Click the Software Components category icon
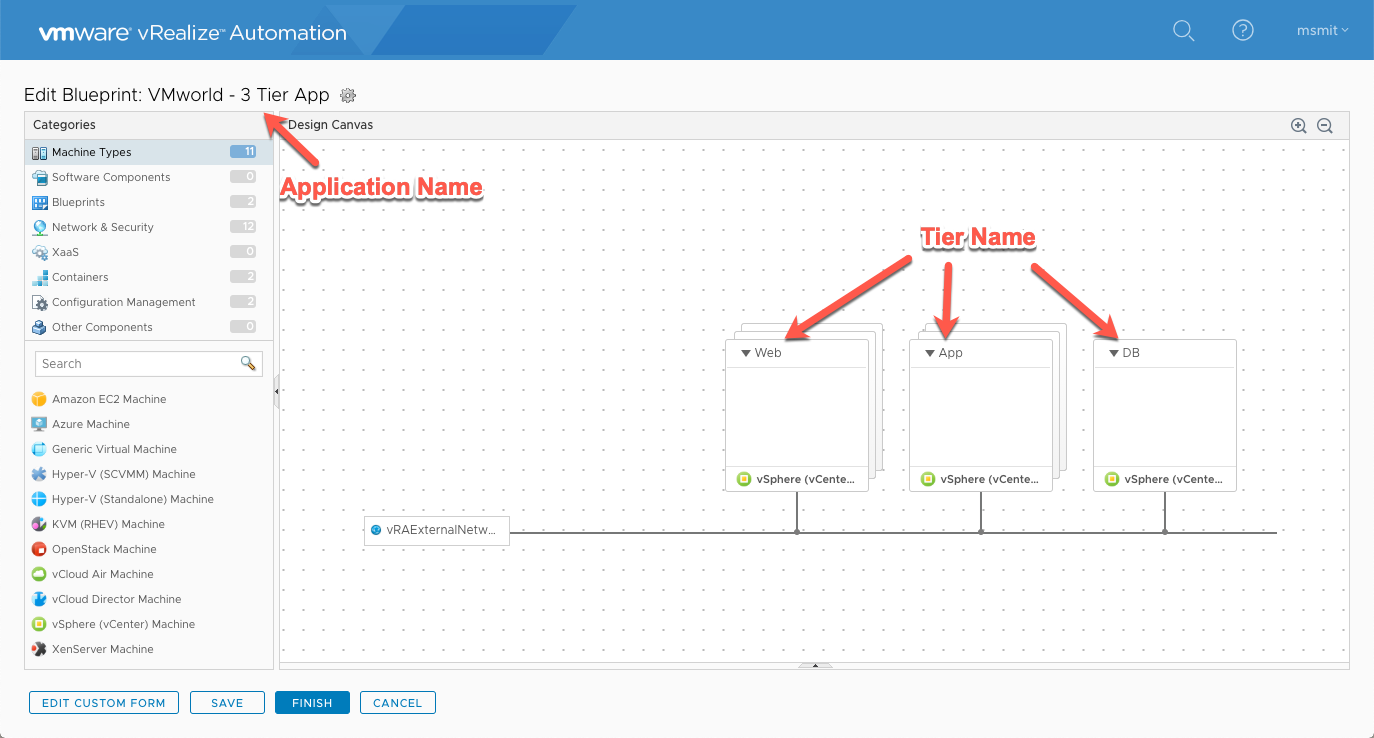This screenshot has width=1374, height=738. [39, 178]
